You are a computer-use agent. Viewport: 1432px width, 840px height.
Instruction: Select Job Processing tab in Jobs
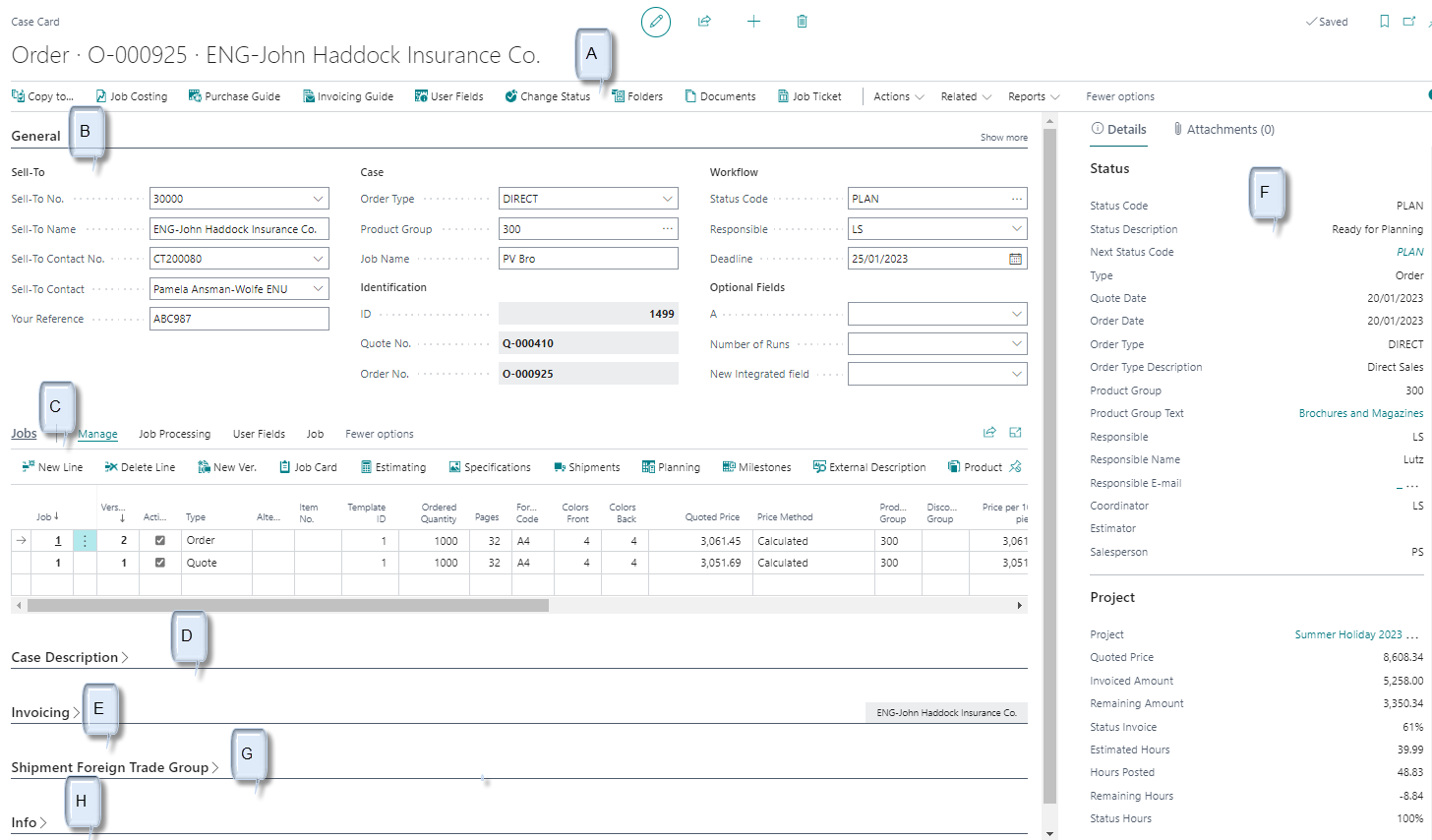[x=174, y=434]
